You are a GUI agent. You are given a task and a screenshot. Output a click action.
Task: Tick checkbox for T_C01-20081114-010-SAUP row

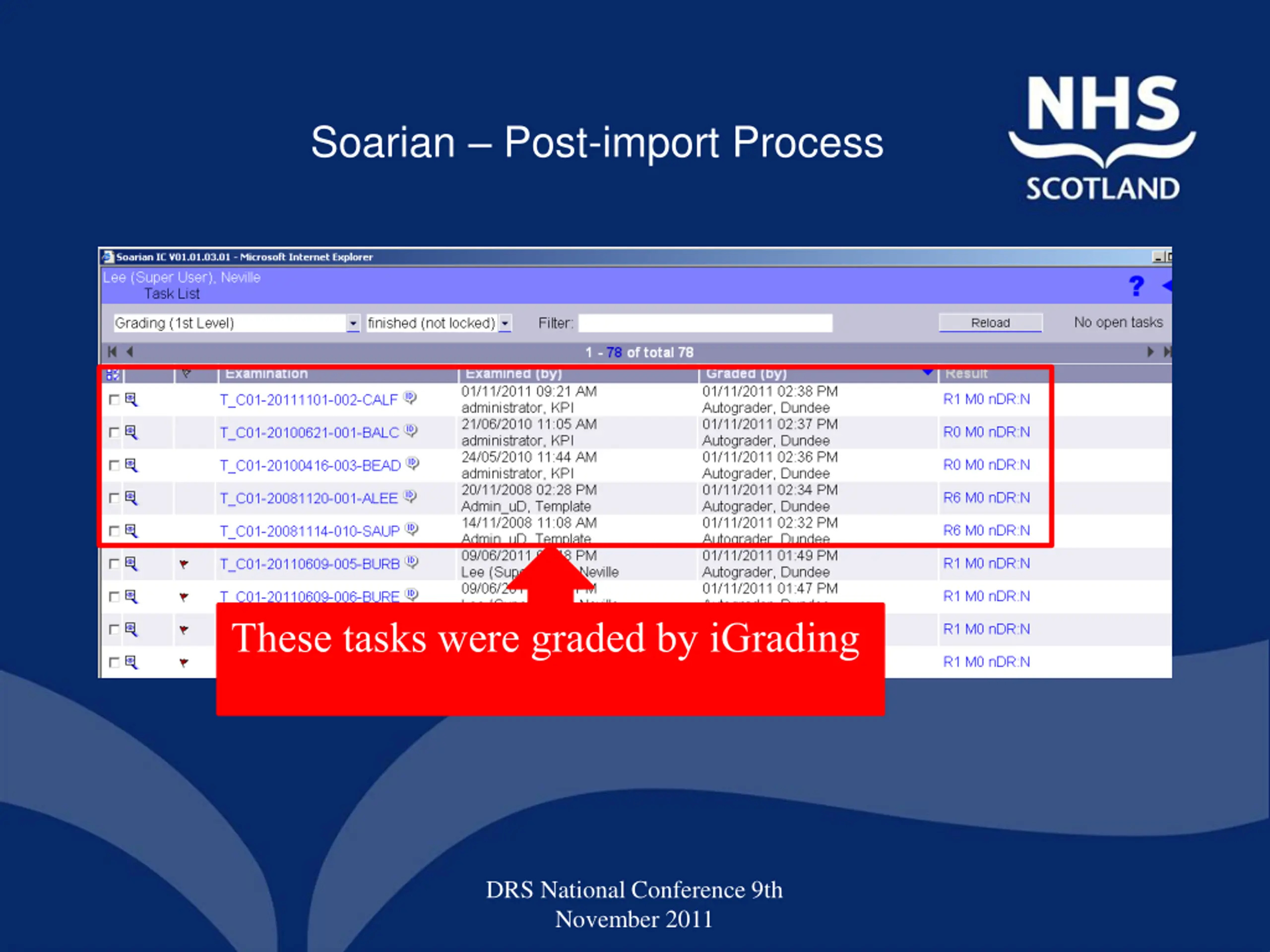click(114, 531)
